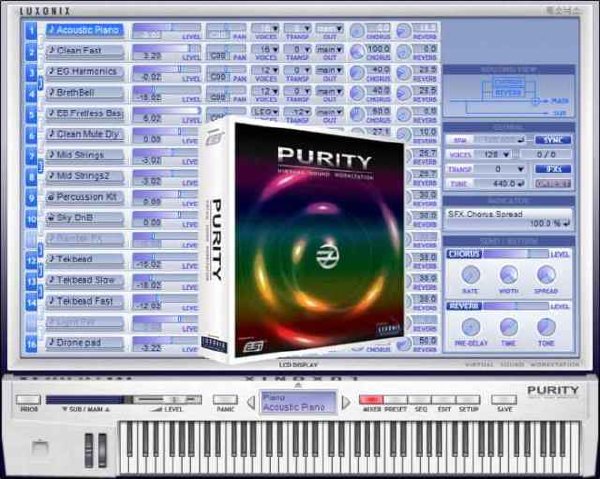Click the PANIC button

(x=225, y=400)
